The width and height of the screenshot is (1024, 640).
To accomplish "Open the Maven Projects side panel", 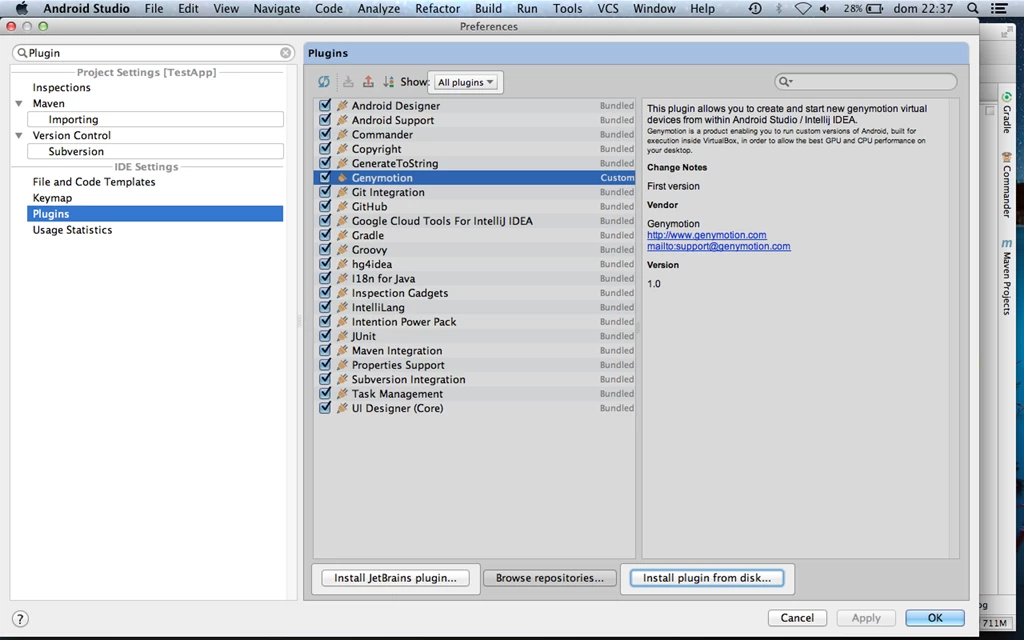I will click(x=1006, y=277).
